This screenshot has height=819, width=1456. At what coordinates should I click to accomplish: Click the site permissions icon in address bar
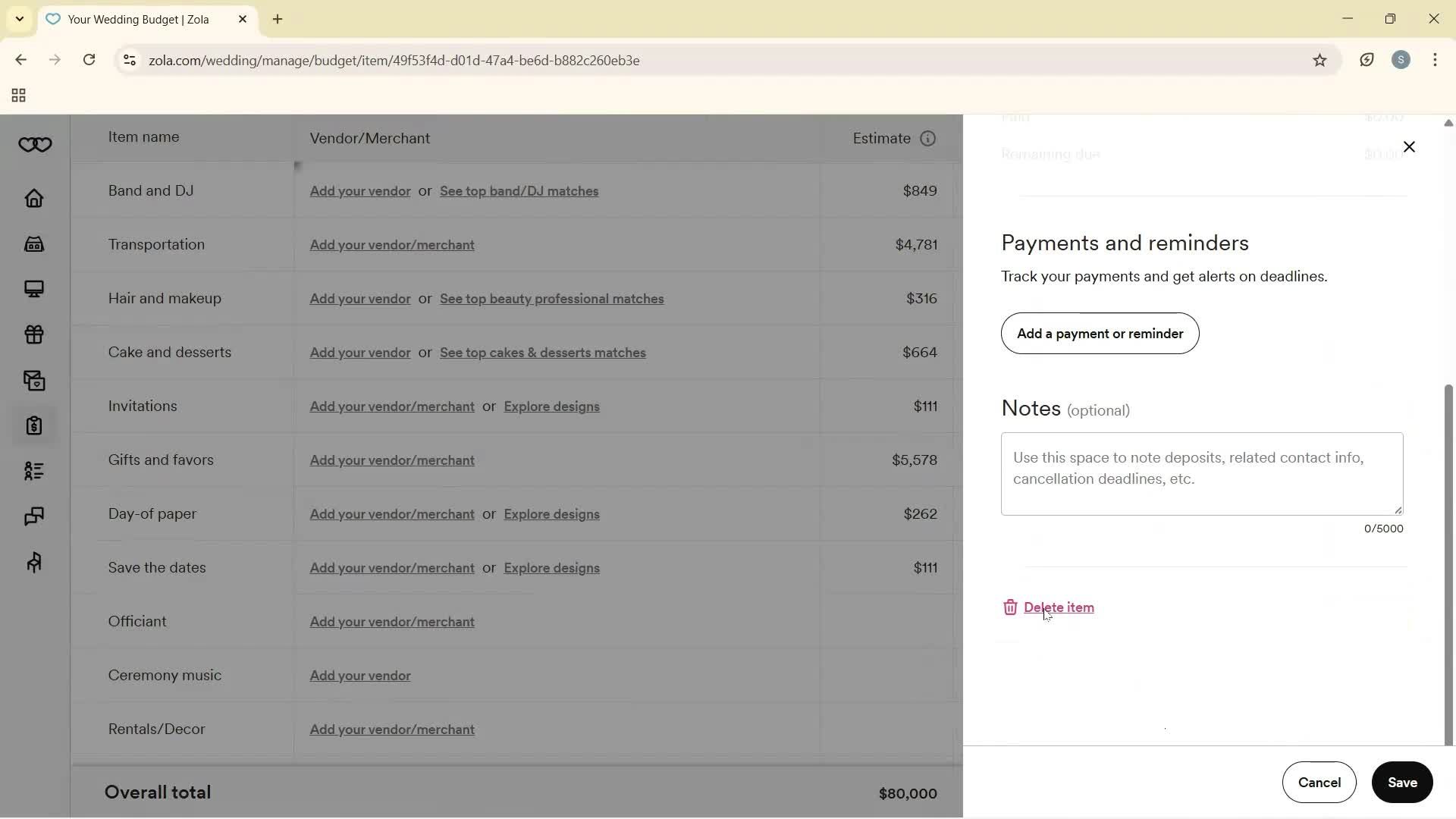tap(129, 60)
